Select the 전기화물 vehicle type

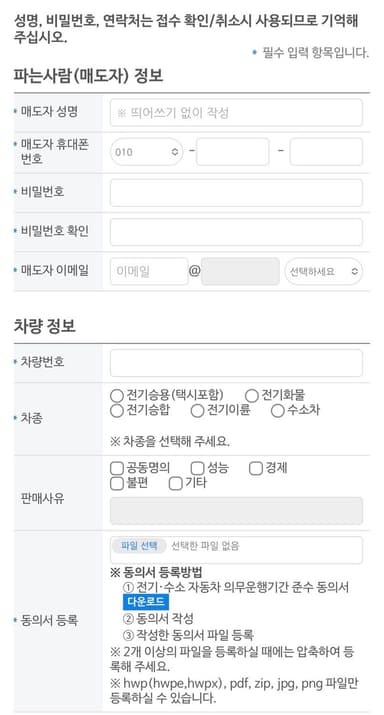coord(252,396)
